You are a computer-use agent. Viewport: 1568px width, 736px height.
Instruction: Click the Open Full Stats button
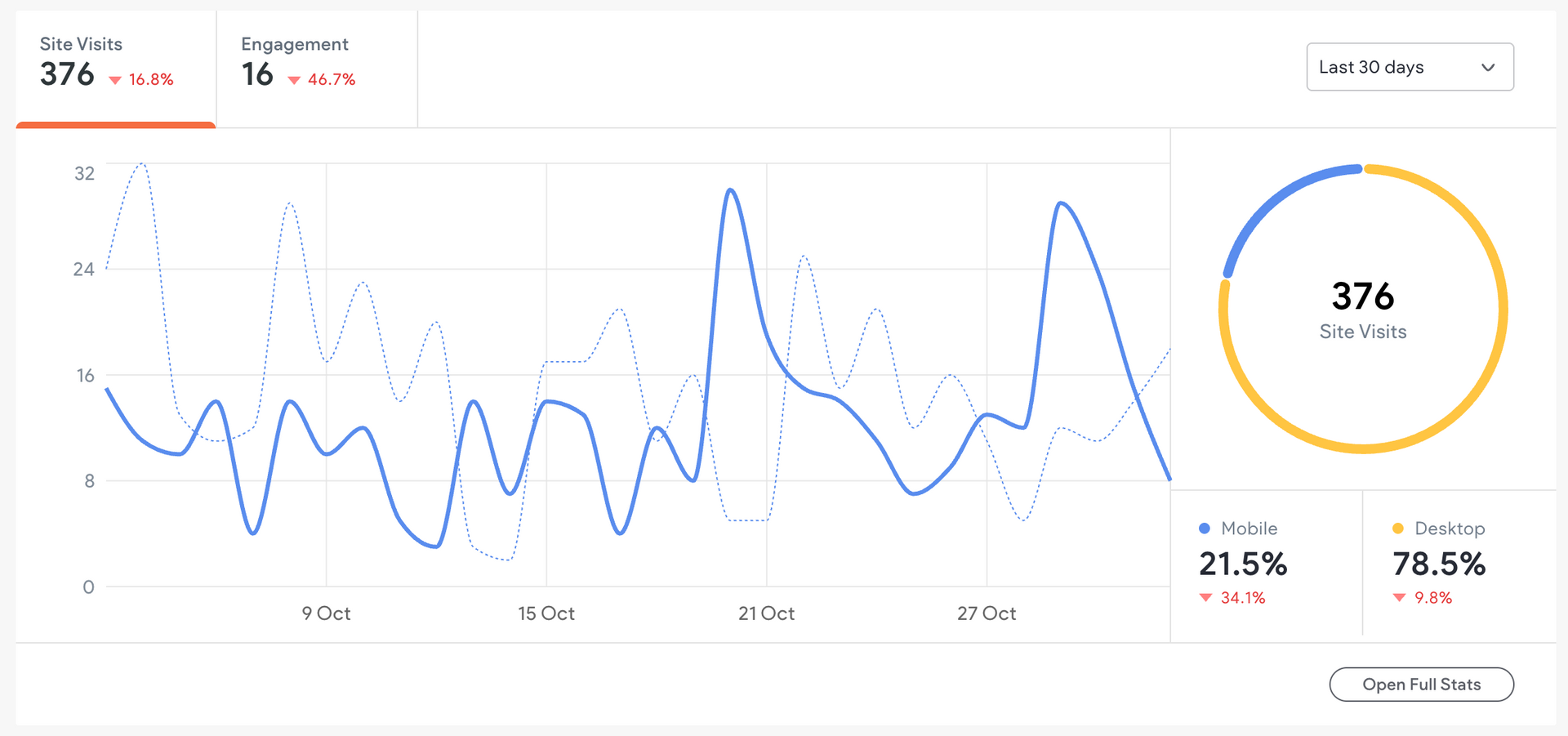point(1421,685)
